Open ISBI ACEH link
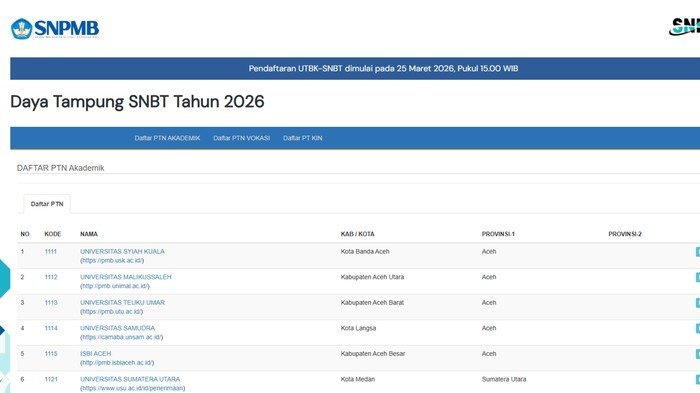The height and width of the screenshot is (393, 700). pos(96,353)
